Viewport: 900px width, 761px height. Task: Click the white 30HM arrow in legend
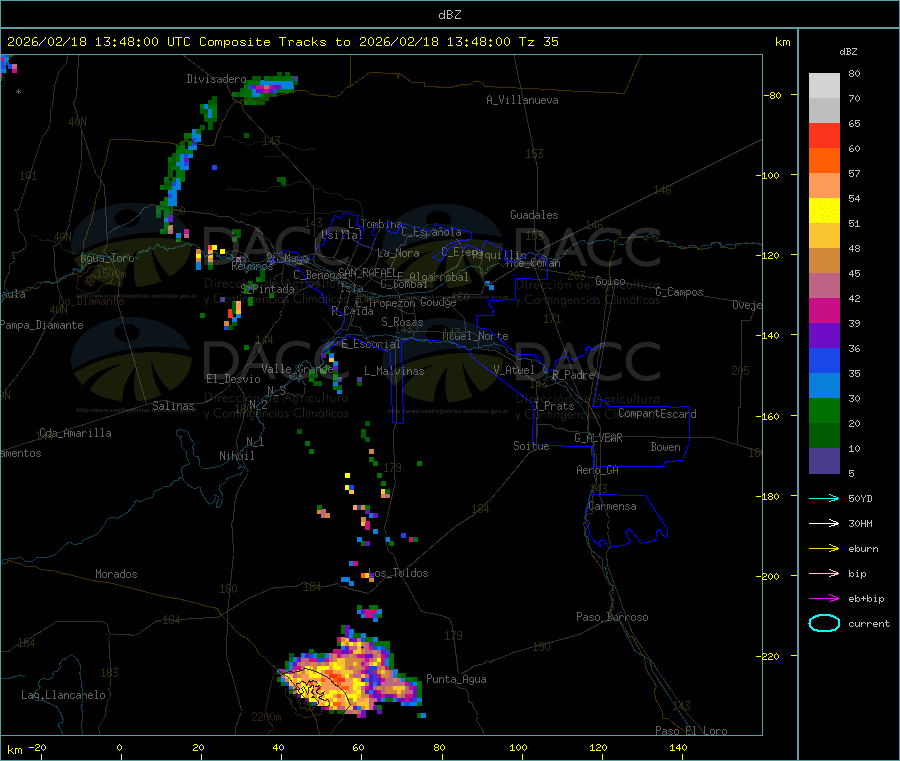click(824, 523)
